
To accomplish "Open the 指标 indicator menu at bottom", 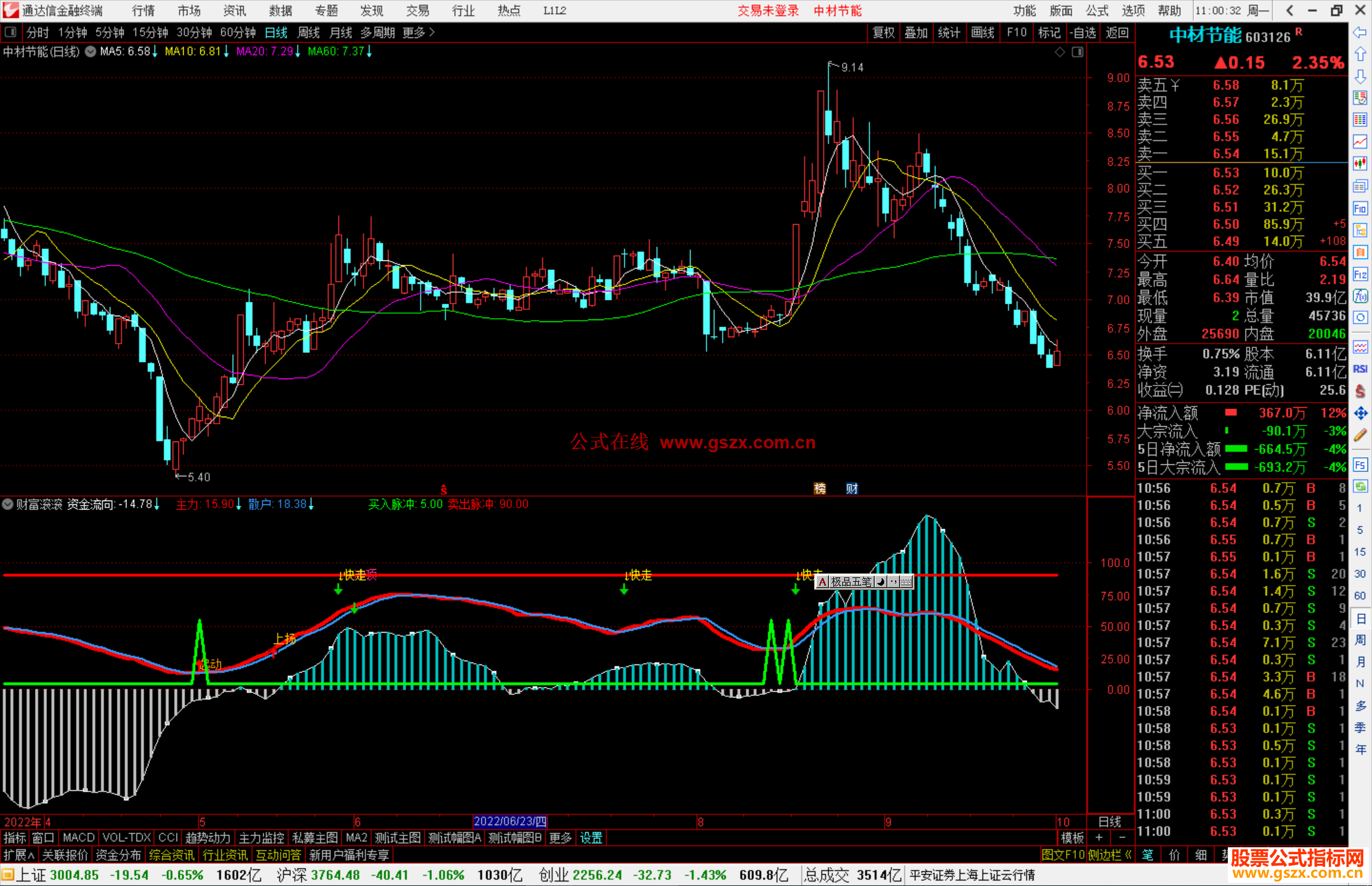I will click(x=15, y=838).
